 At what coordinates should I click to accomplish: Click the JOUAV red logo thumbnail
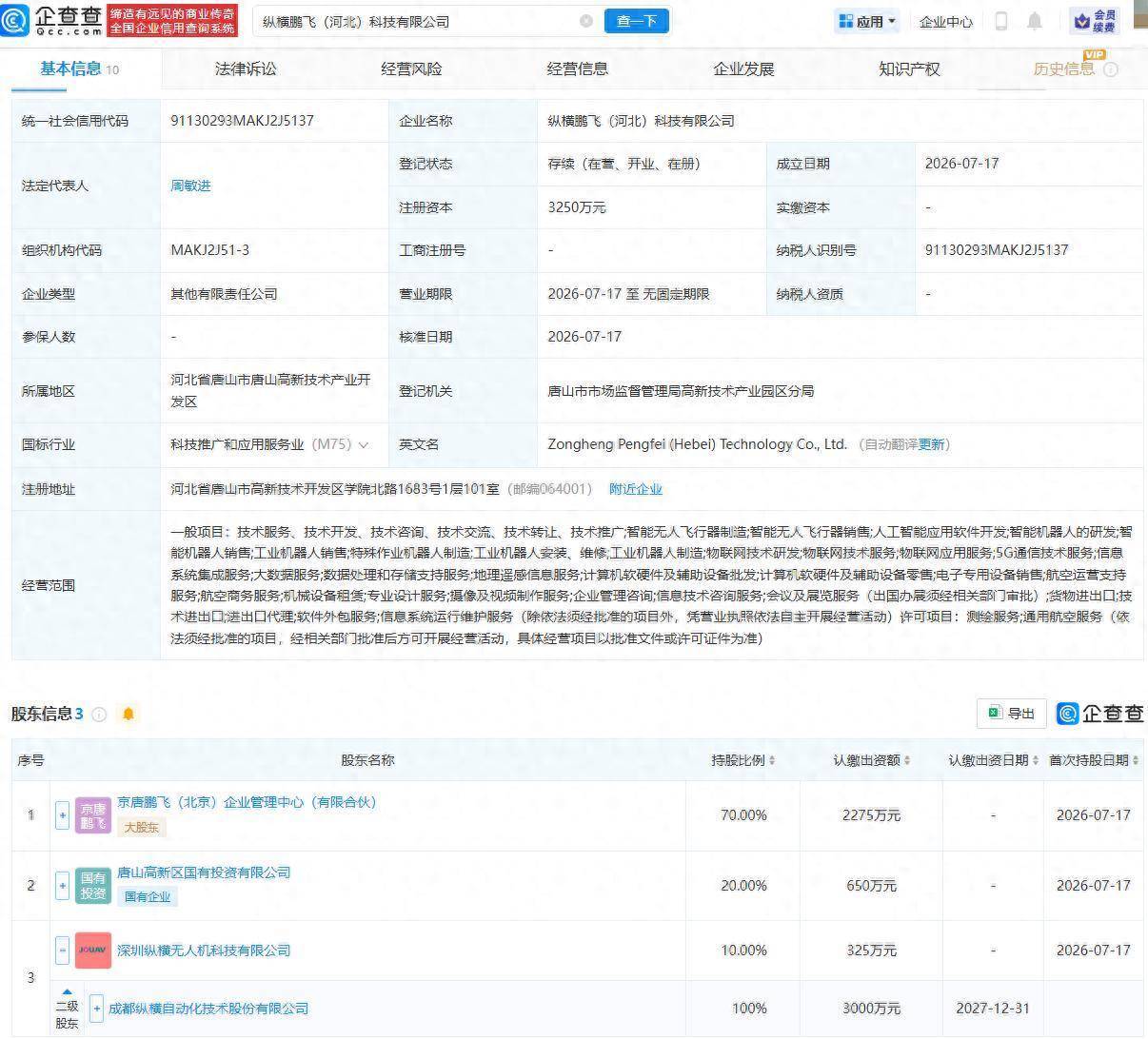[x=93, y=951]
